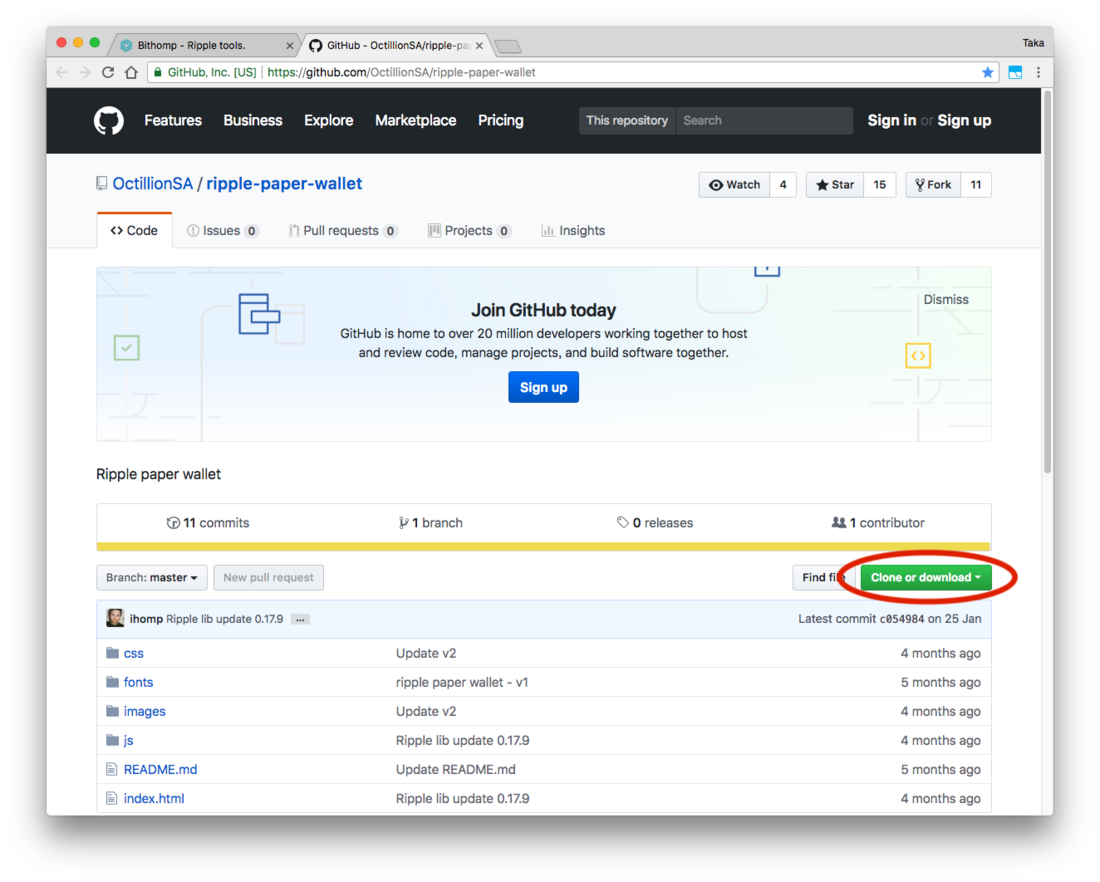Expand commit message with ellipsis button

(x=300, y=620)
